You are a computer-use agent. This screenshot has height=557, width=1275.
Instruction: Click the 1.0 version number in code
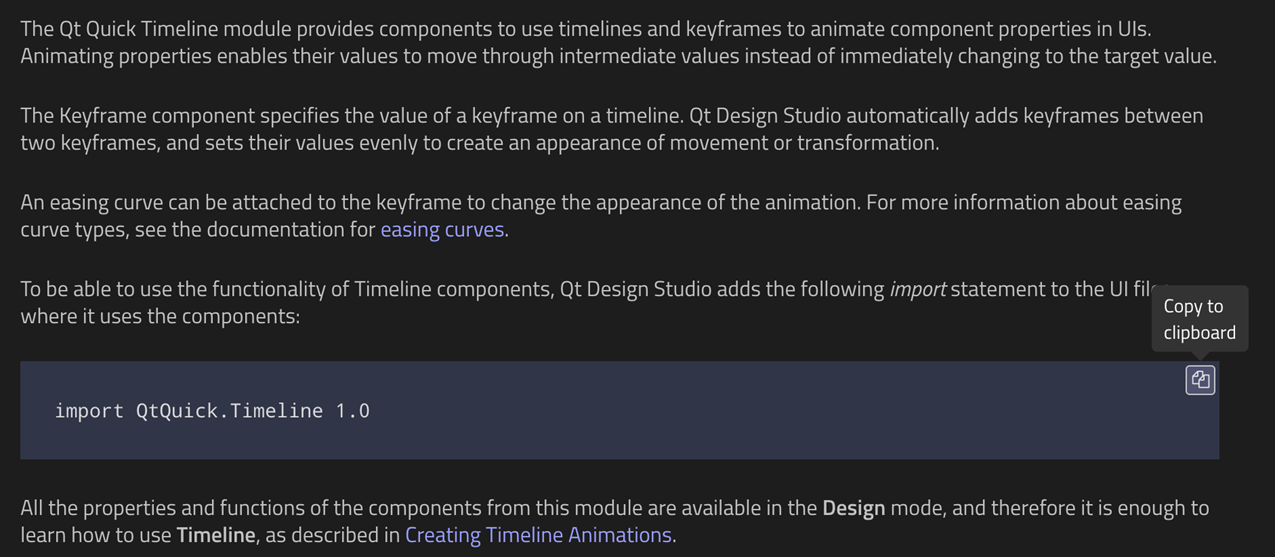(353, 411)
